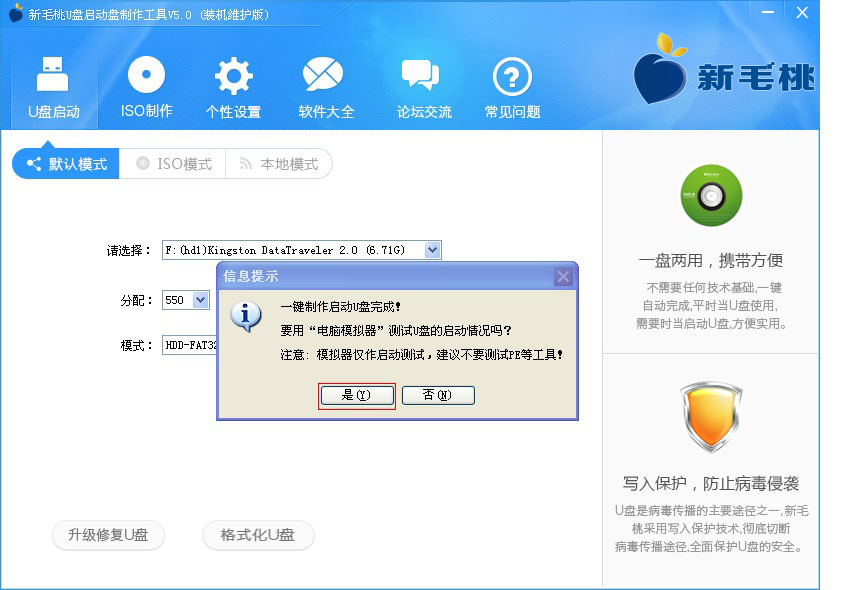Click the 550 allocation value field
The height and width of the screenshot is (590, 864).
[x=177, y=300]
